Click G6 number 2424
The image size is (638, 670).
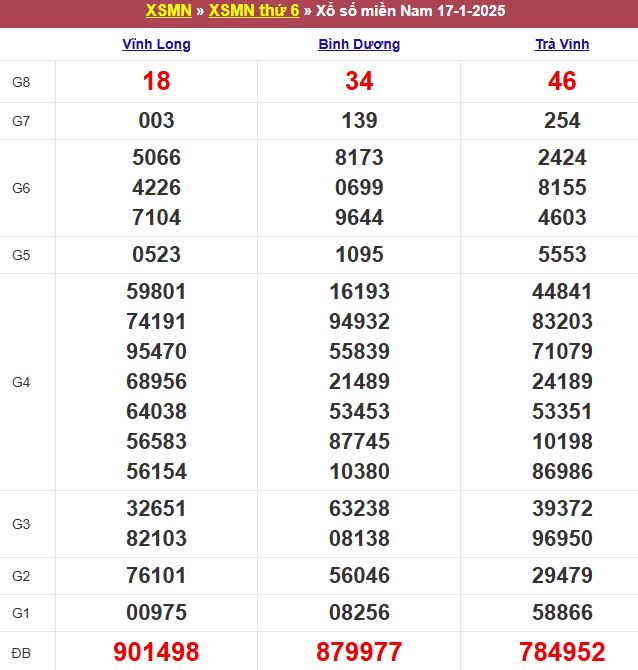coord(562,157)
